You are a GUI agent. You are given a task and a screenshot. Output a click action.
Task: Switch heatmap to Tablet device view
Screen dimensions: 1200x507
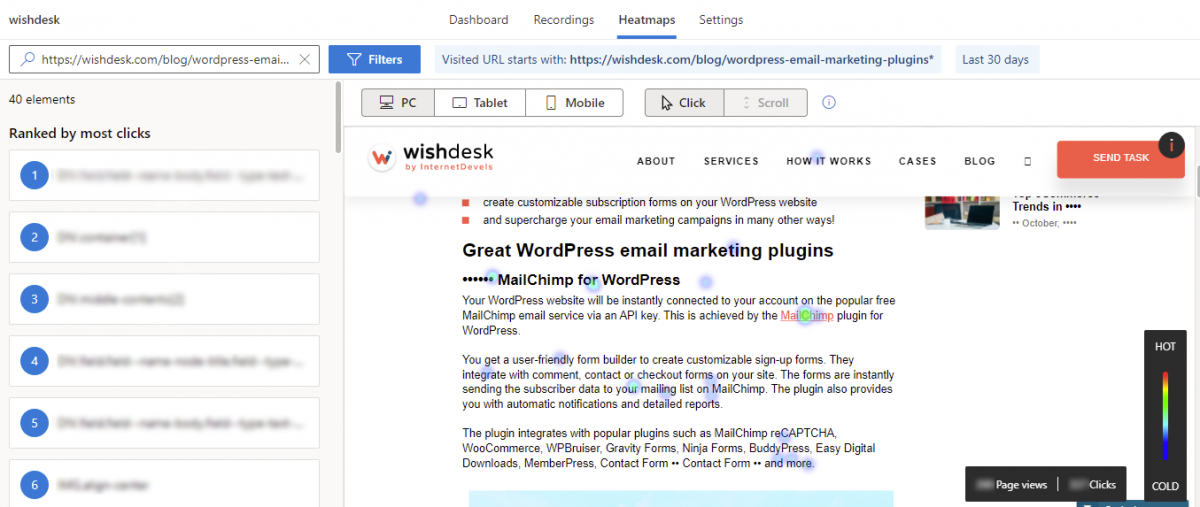pos(479,103)
